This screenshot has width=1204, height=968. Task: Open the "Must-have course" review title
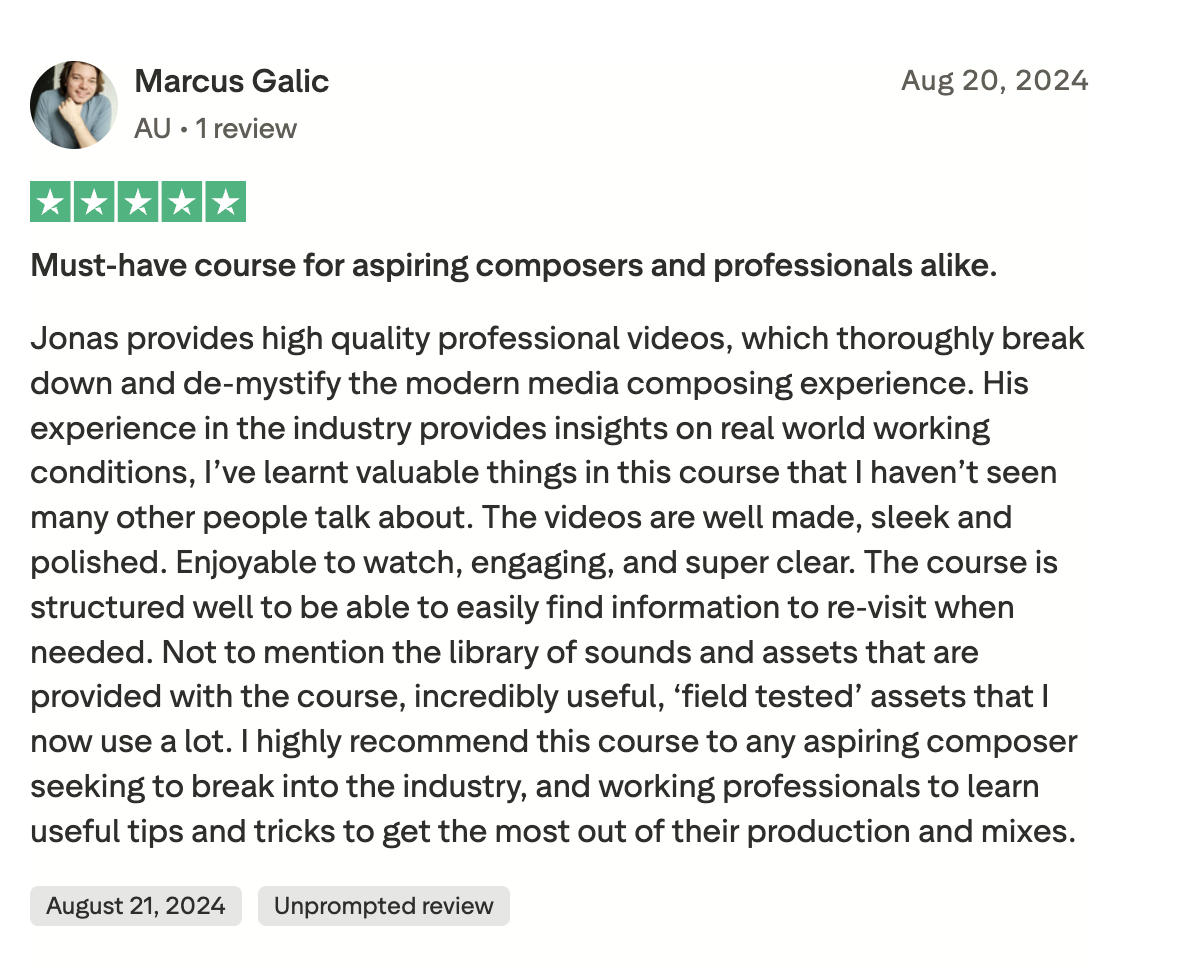tap(514, 267)
